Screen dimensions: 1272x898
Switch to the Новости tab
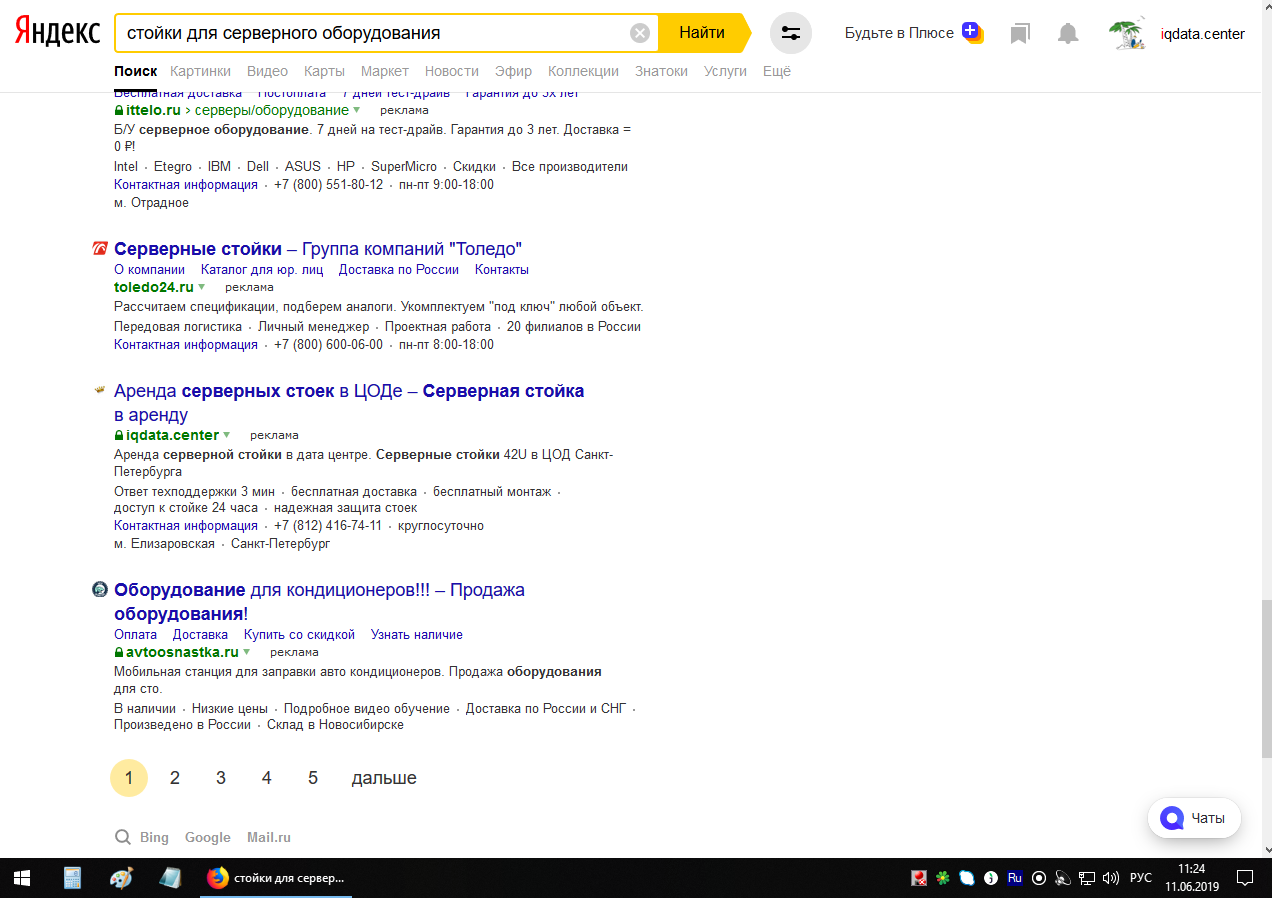tap(452, 71)
